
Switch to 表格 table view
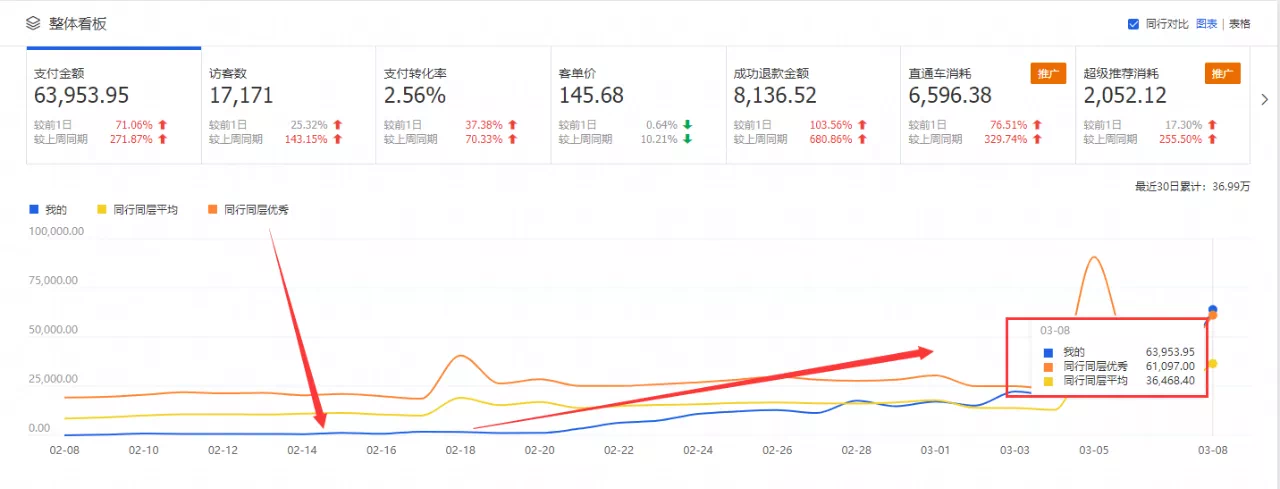pyautogui.click(x=1240, y=24)
